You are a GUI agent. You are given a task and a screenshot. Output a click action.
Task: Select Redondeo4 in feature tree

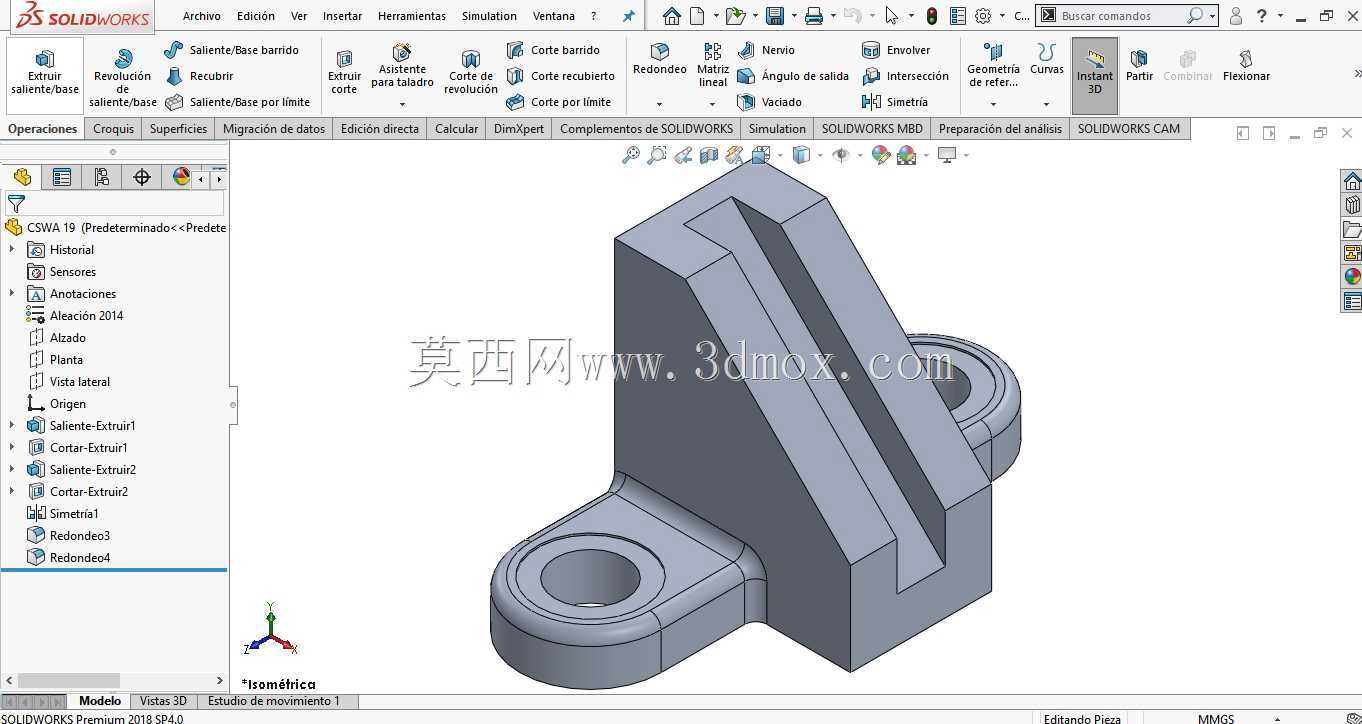[69, 558]
